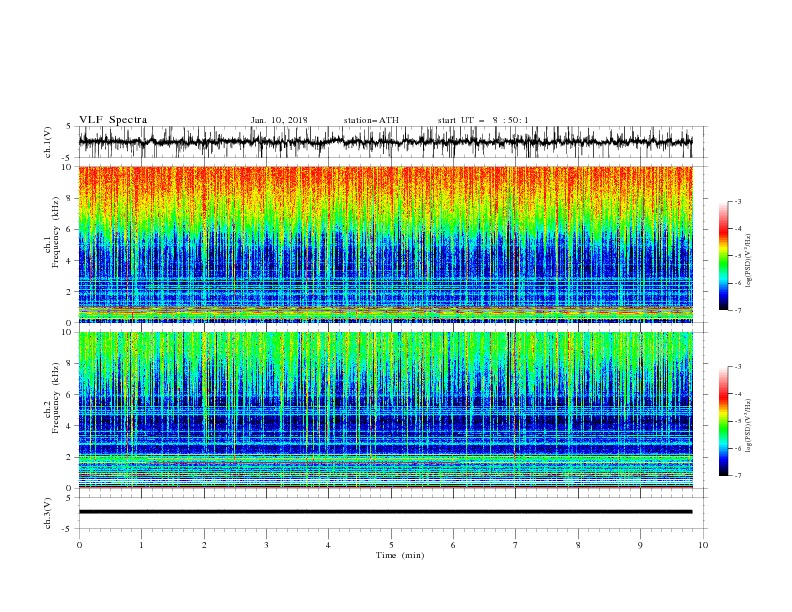Click the ch.1 colorbar 'log(PSD)(V²/Hz)' label

749,261
